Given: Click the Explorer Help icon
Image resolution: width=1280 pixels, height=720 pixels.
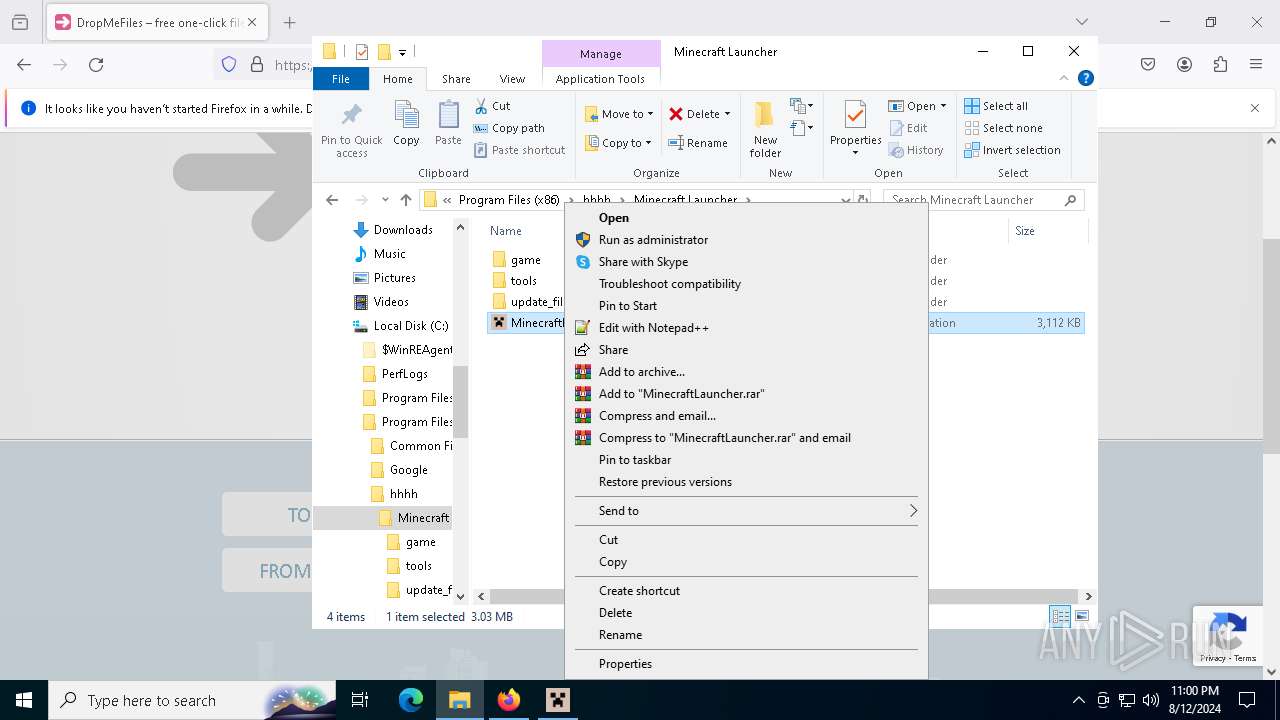Looking at the screenshot, I should point(1086,78).
